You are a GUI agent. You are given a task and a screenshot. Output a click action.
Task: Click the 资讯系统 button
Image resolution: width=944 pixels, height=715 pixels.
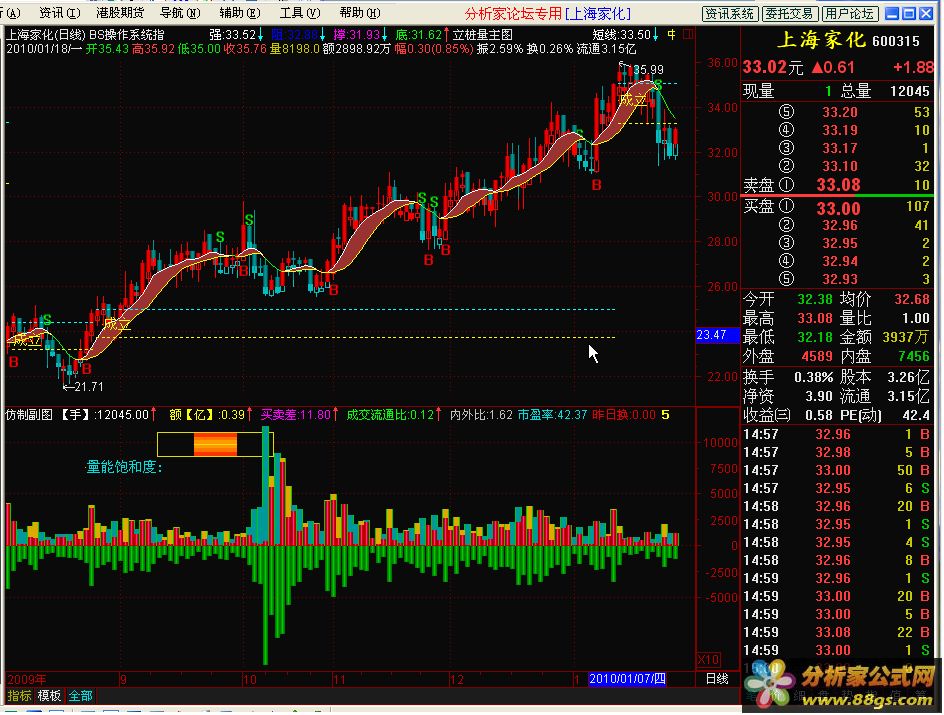[730, 13]
